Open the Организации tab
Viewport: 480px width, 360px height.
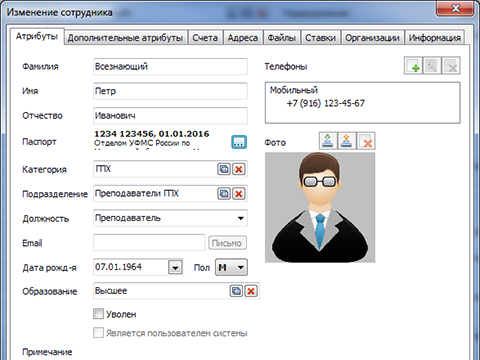[x=372, y=38]
